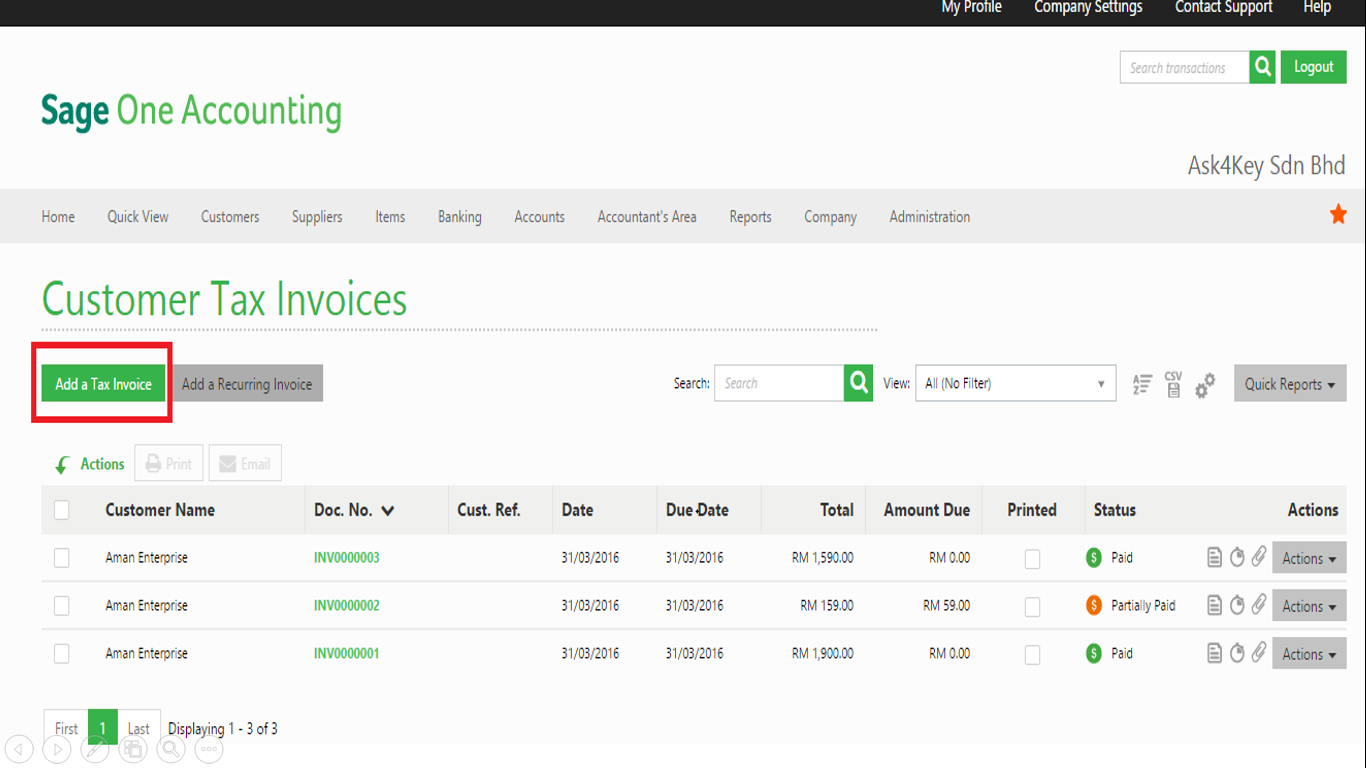Sort by the Doc. No. column header arrow
The width and height of the screenshot is (1366, 768).
[388, 511]
